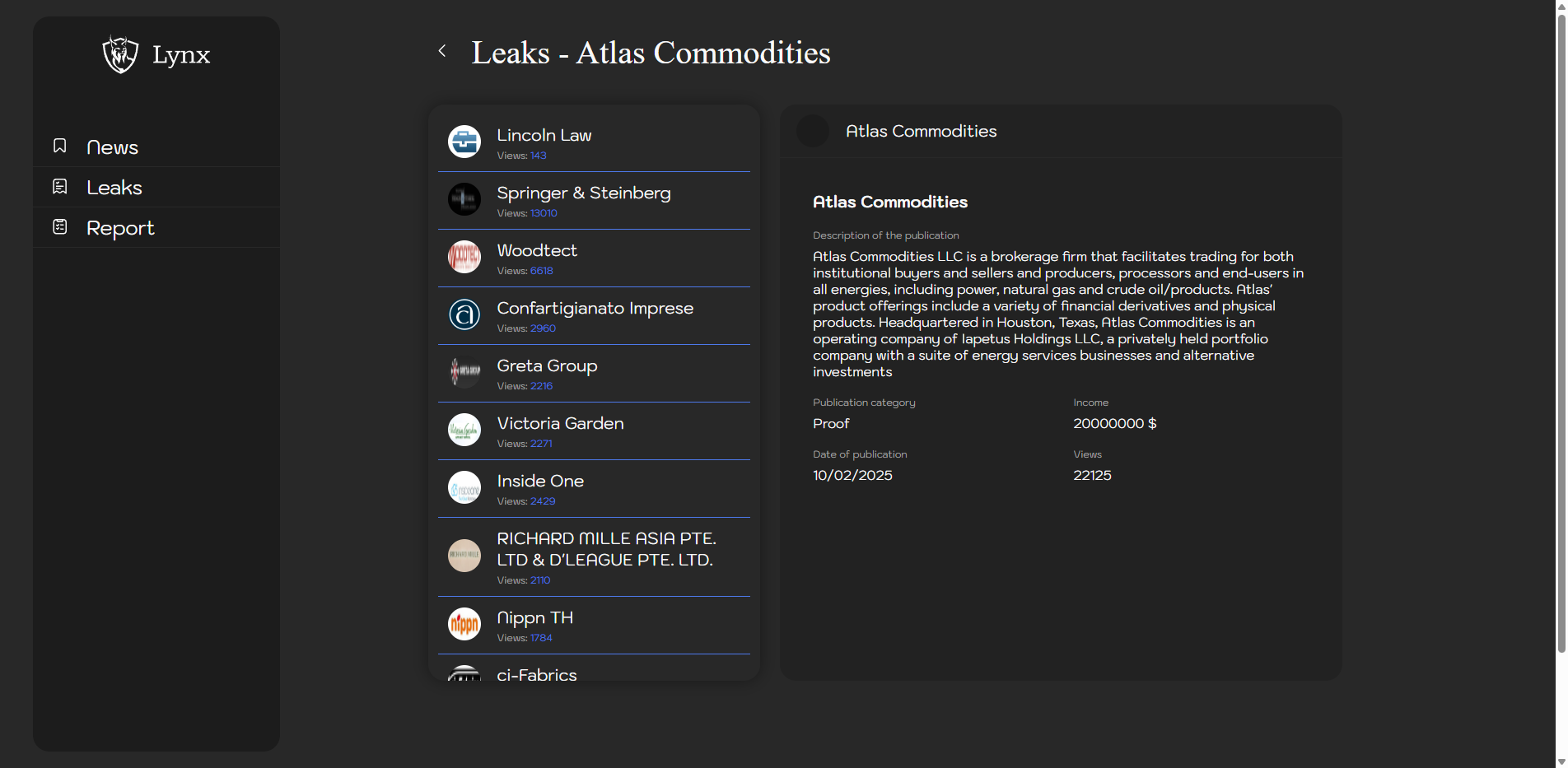The width and height of the screenshot is (1568, 768).
Task: Click the Leaks document icon in the sidebar
Action: pos(60,187)
